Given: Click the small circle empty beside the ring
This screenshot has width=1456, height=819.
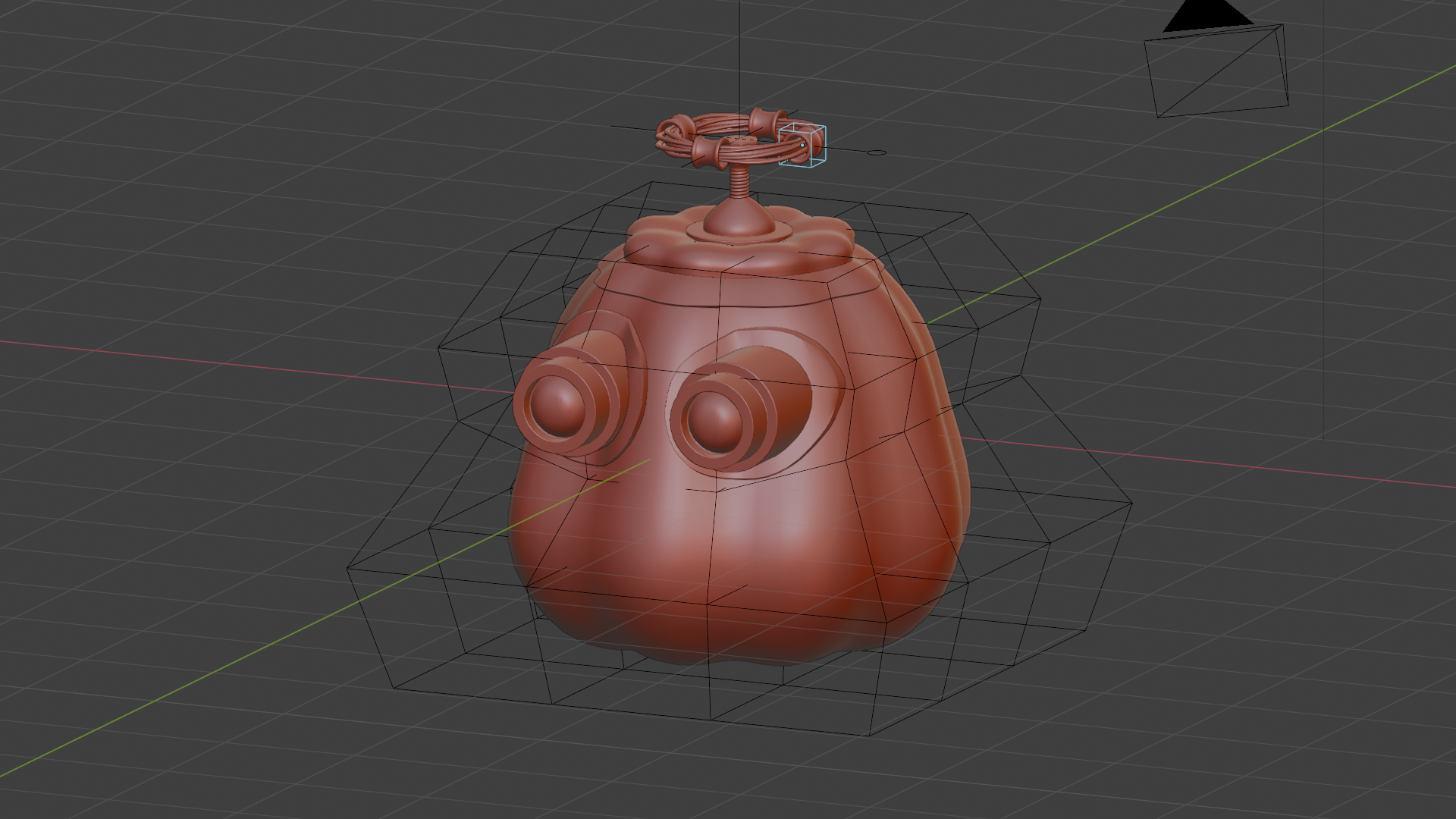Looking at the screenshot, I should click(877, 152).
